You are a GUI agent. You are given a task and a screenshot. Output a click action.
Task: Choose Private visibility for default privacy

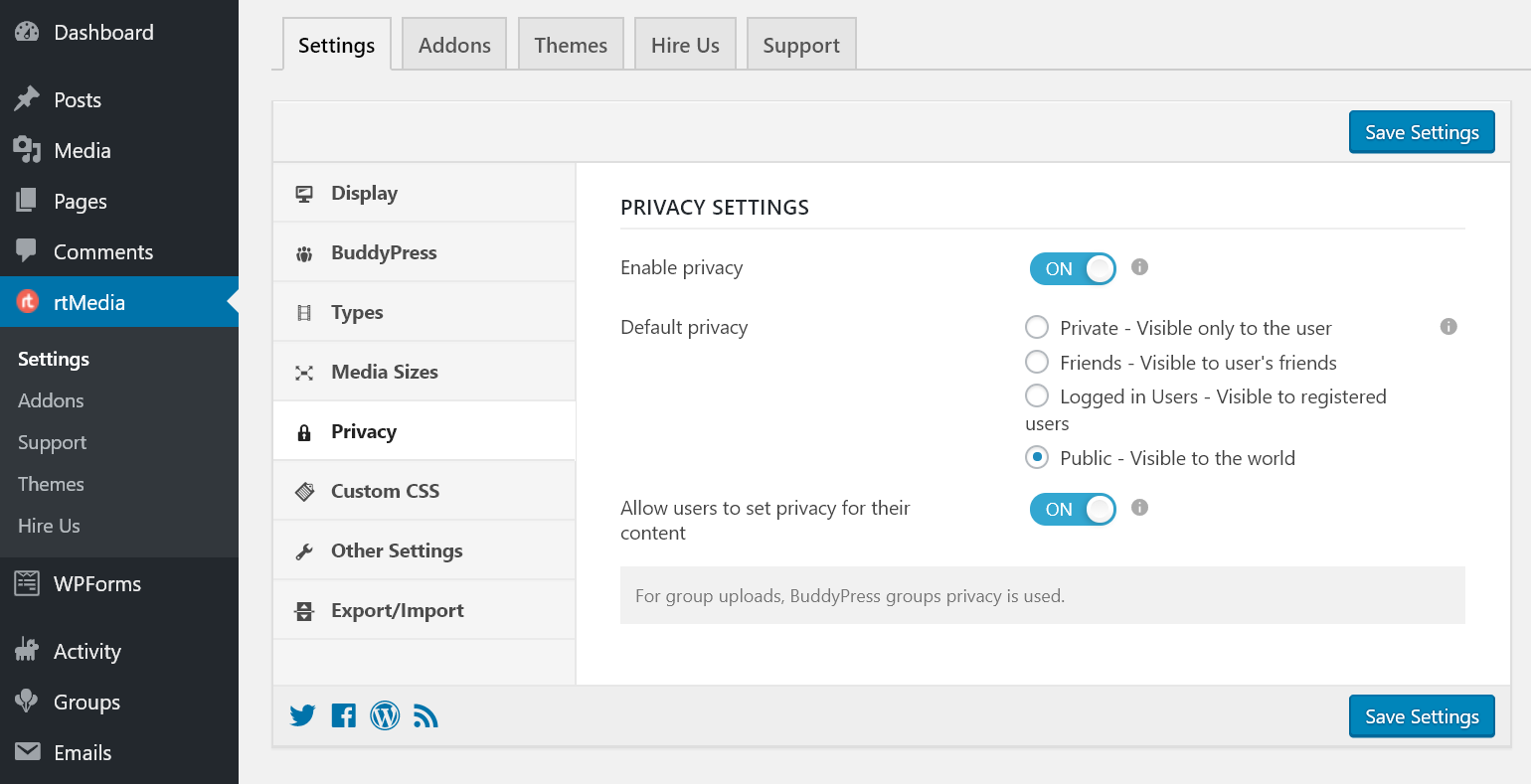(1037, 327)
